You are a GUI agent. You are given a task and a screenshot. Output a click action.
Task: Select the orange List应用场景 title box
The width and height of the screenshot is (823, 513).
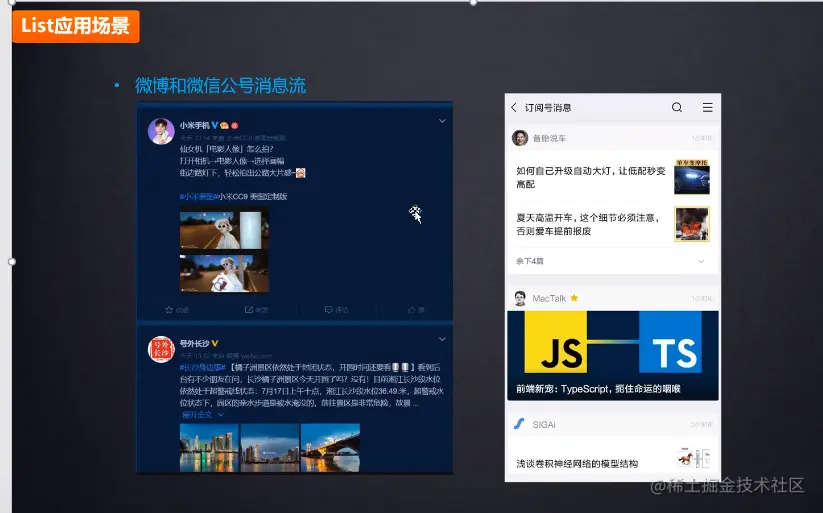pos(76,26)
